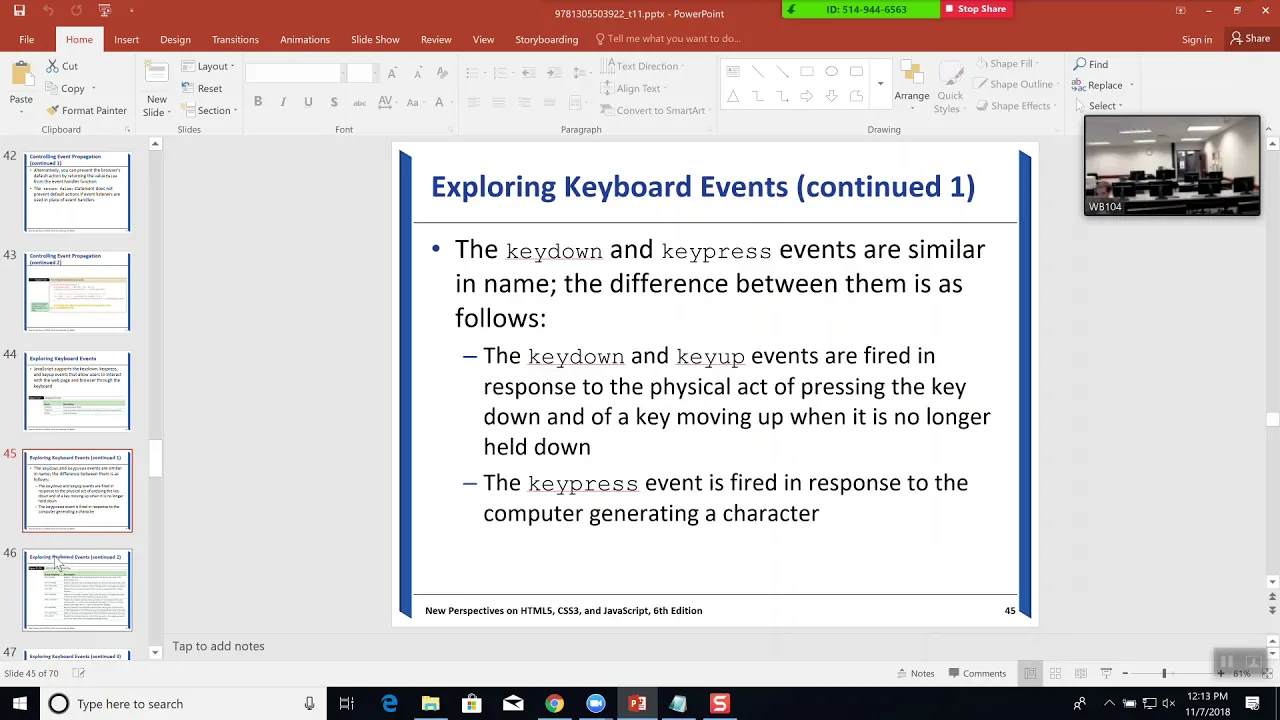The width and height of the screenshot is (1280, 720).
Task: Open the File tab
Action: [27, 39]
